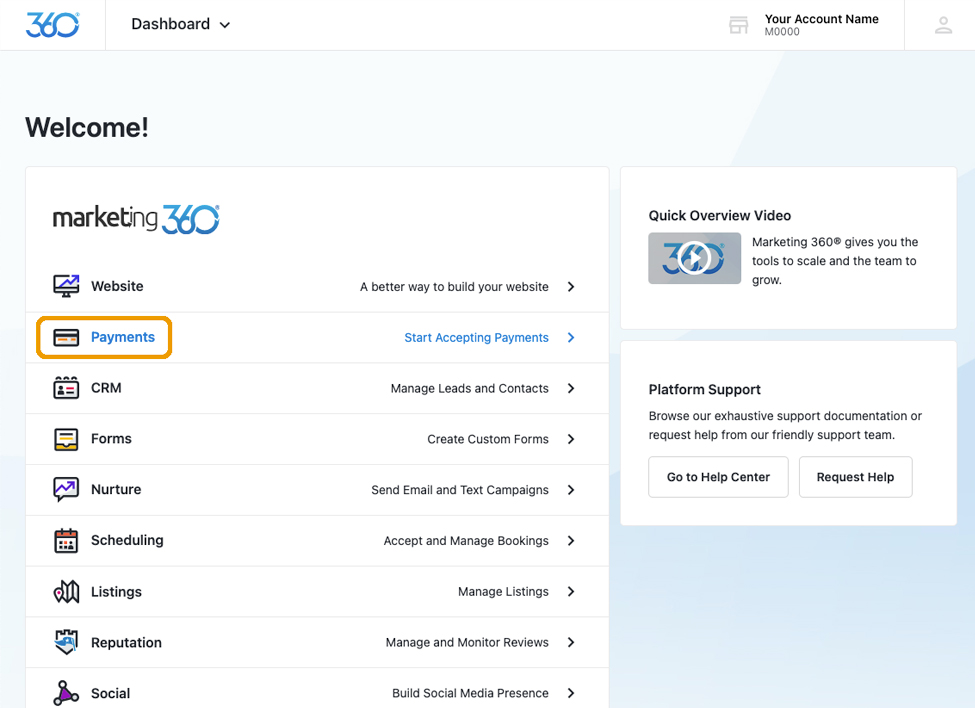Screen dimensions: 975x708
Task: Open the CRM menu item
Action: click(317, 388)
